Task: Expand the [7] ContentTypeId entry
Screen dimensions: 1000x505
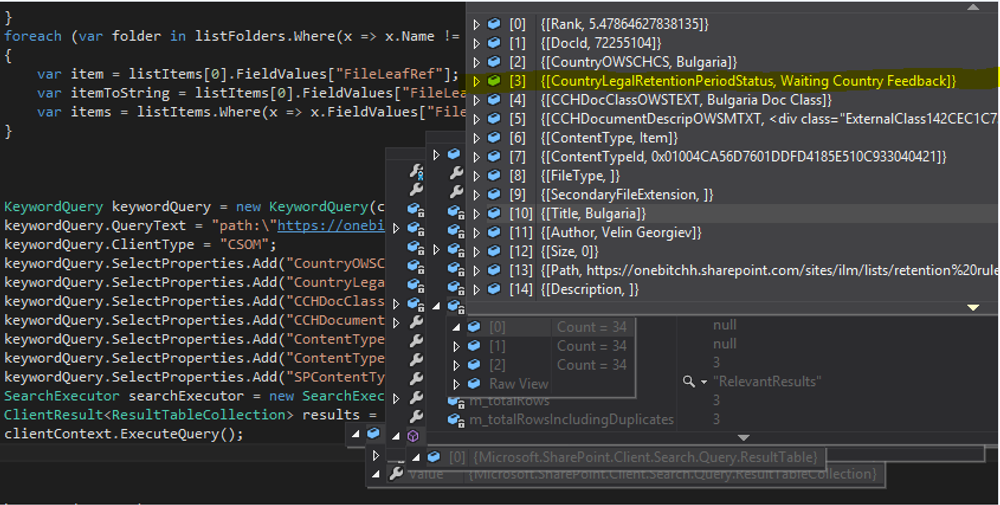Action: pos(476,157)
